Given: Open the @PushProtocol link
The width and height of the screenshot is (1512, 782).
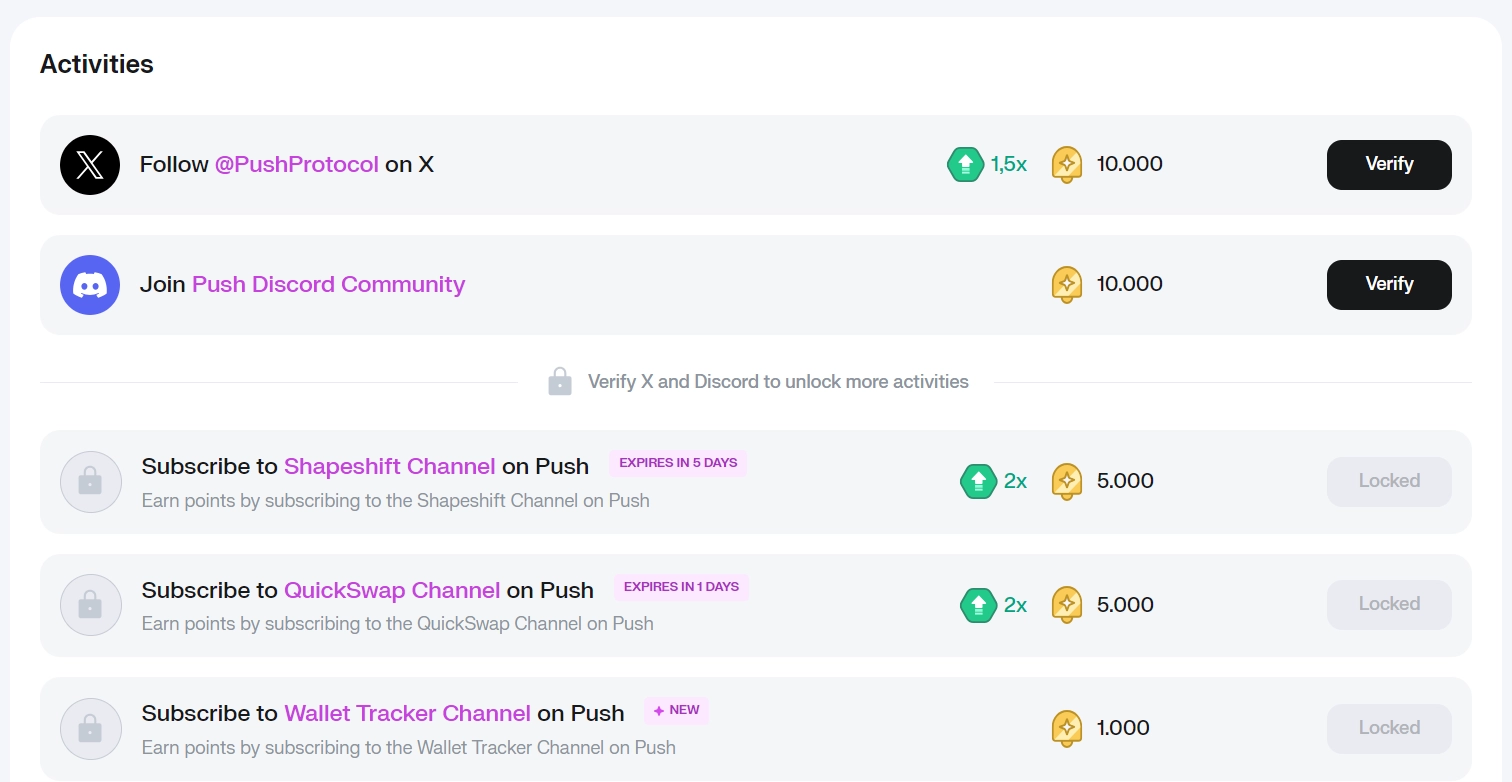Looking at the screenshot, I should pyautogui.click(x=297, y=165).
